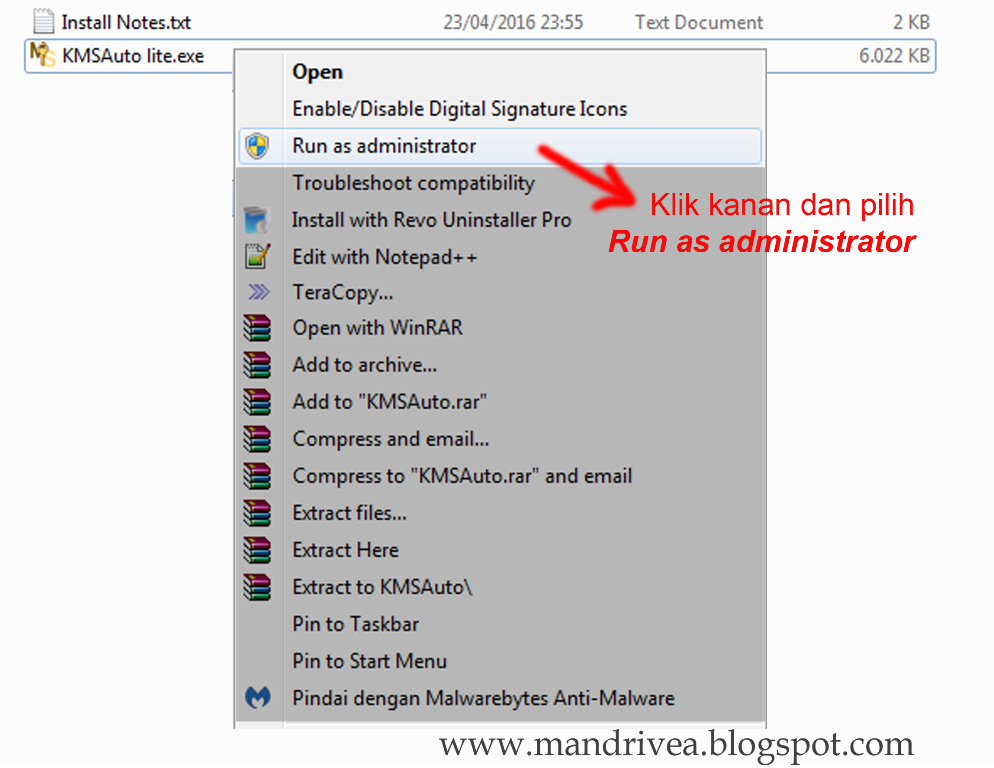Click Run as administrator entry
This screenshot has width=994, height=768.
[x=500, y=146]
